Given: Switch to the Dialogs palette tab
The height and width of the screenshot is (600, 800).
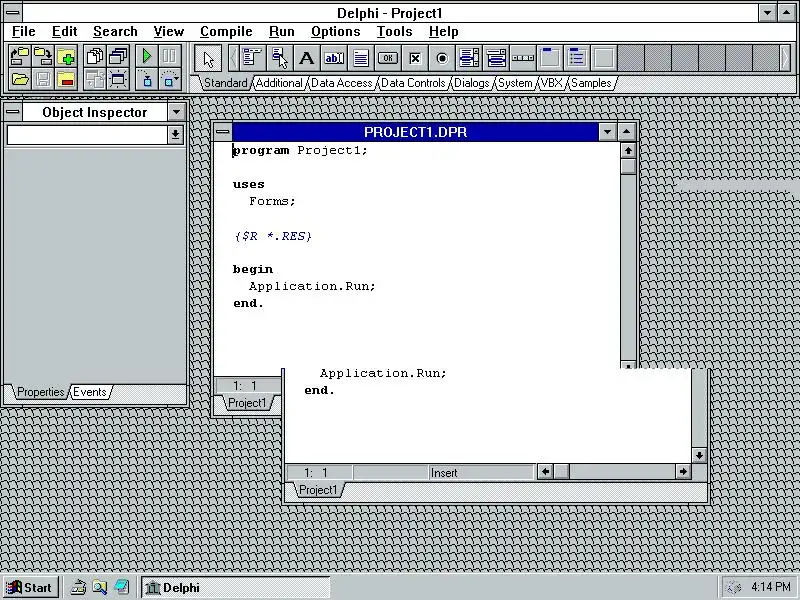Looking at the screenshot, I should tap(471, 83).
